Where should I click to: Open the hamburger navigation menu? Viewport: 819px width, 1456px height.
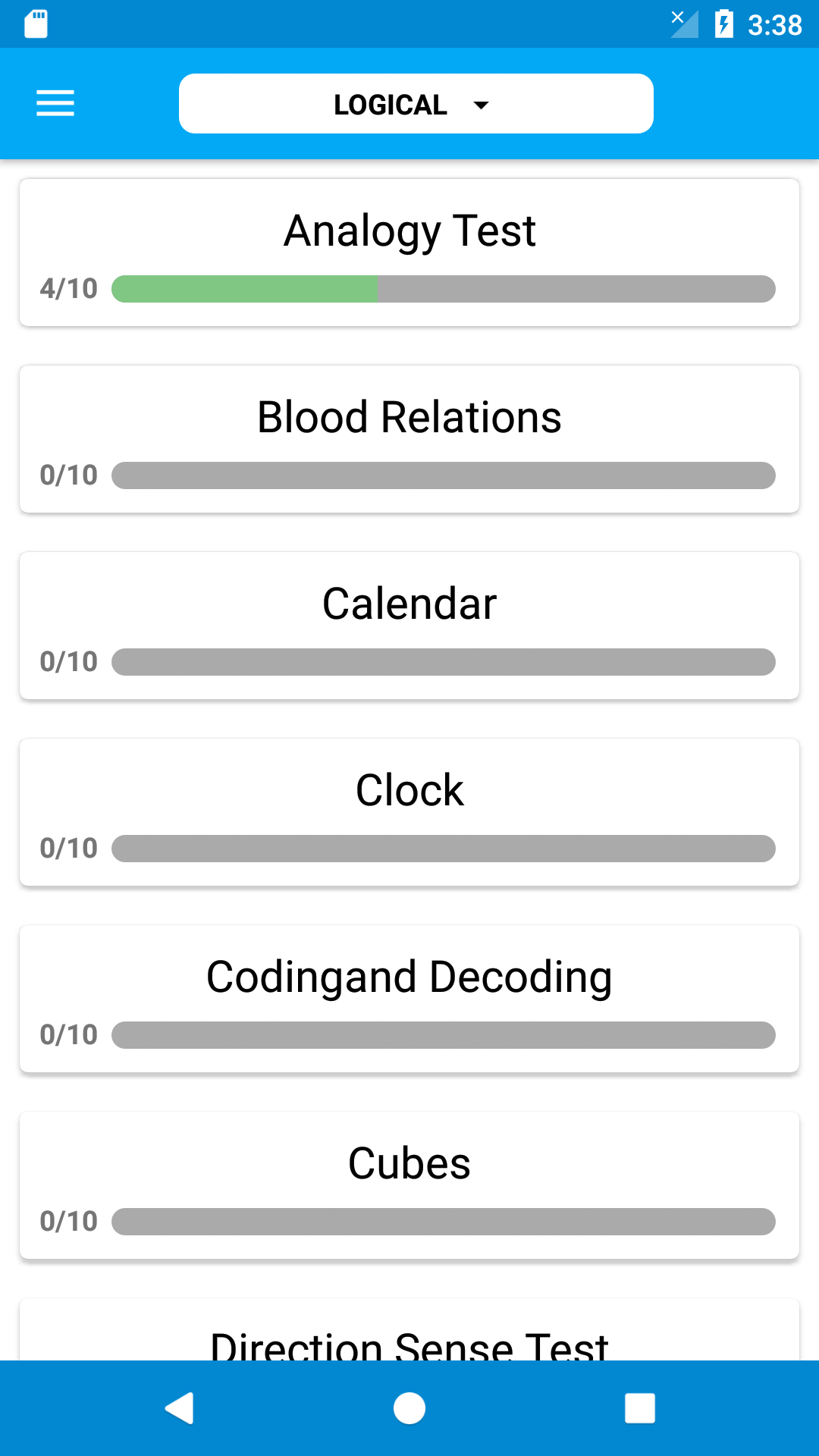click(55, 103)
